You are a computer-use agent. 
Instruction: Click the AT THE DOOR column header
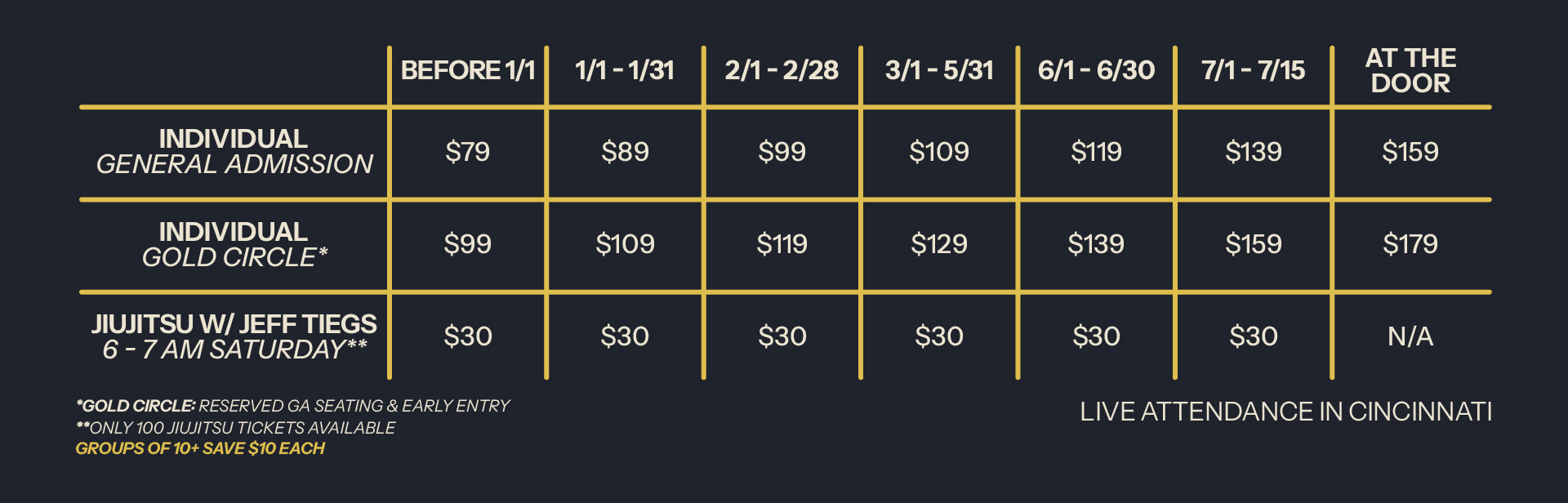(1410, 70)
